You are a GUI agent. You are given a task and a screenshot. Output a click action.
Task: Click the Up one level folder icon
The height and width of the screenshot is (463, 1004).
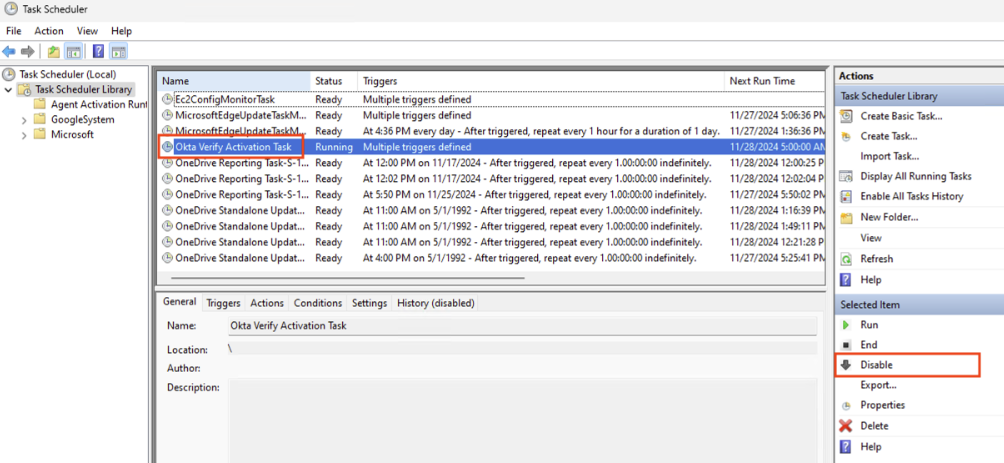(x=54, y=51)
